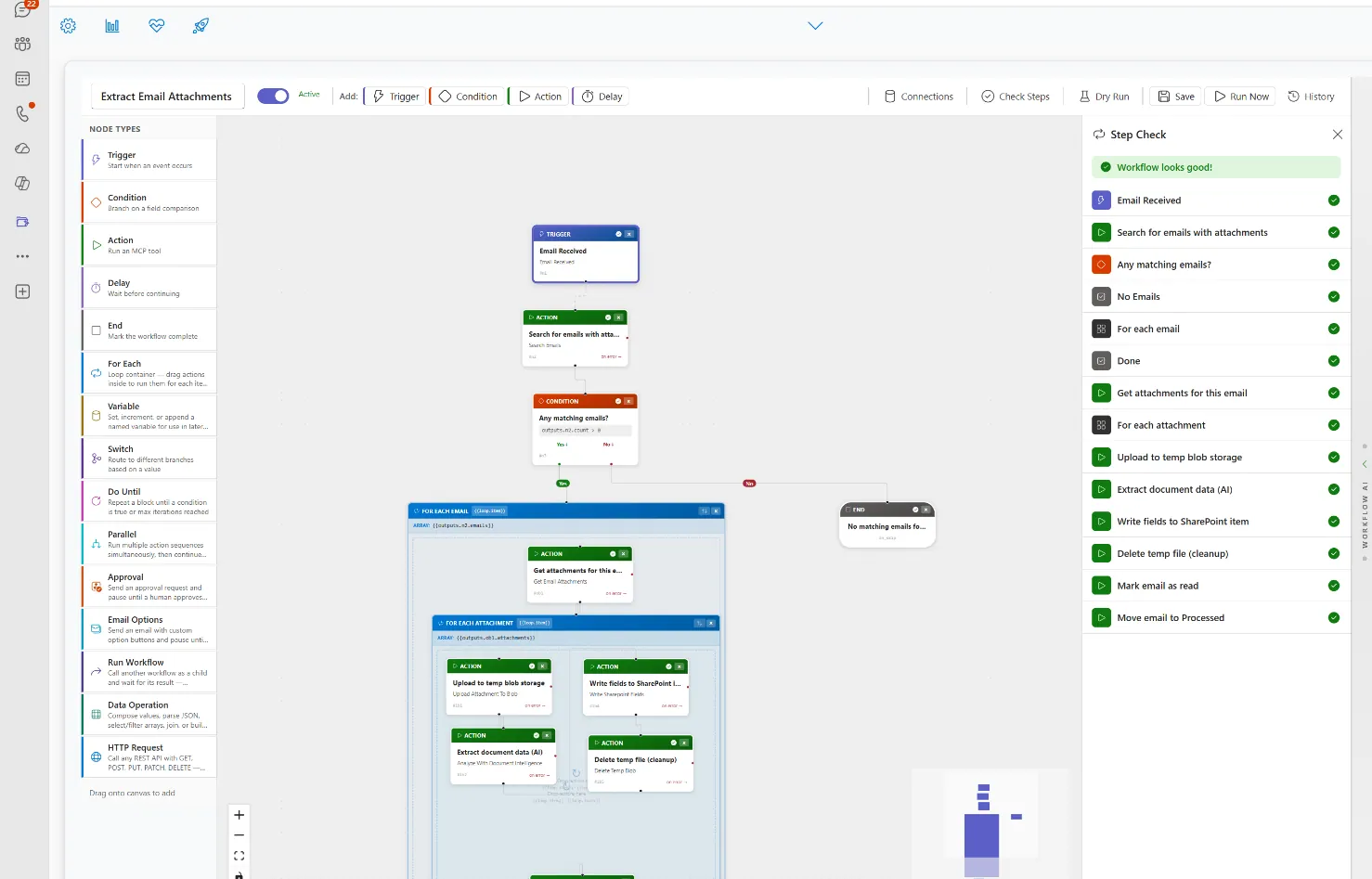Zoom out on the workflow canvas

tap(239, 835)
